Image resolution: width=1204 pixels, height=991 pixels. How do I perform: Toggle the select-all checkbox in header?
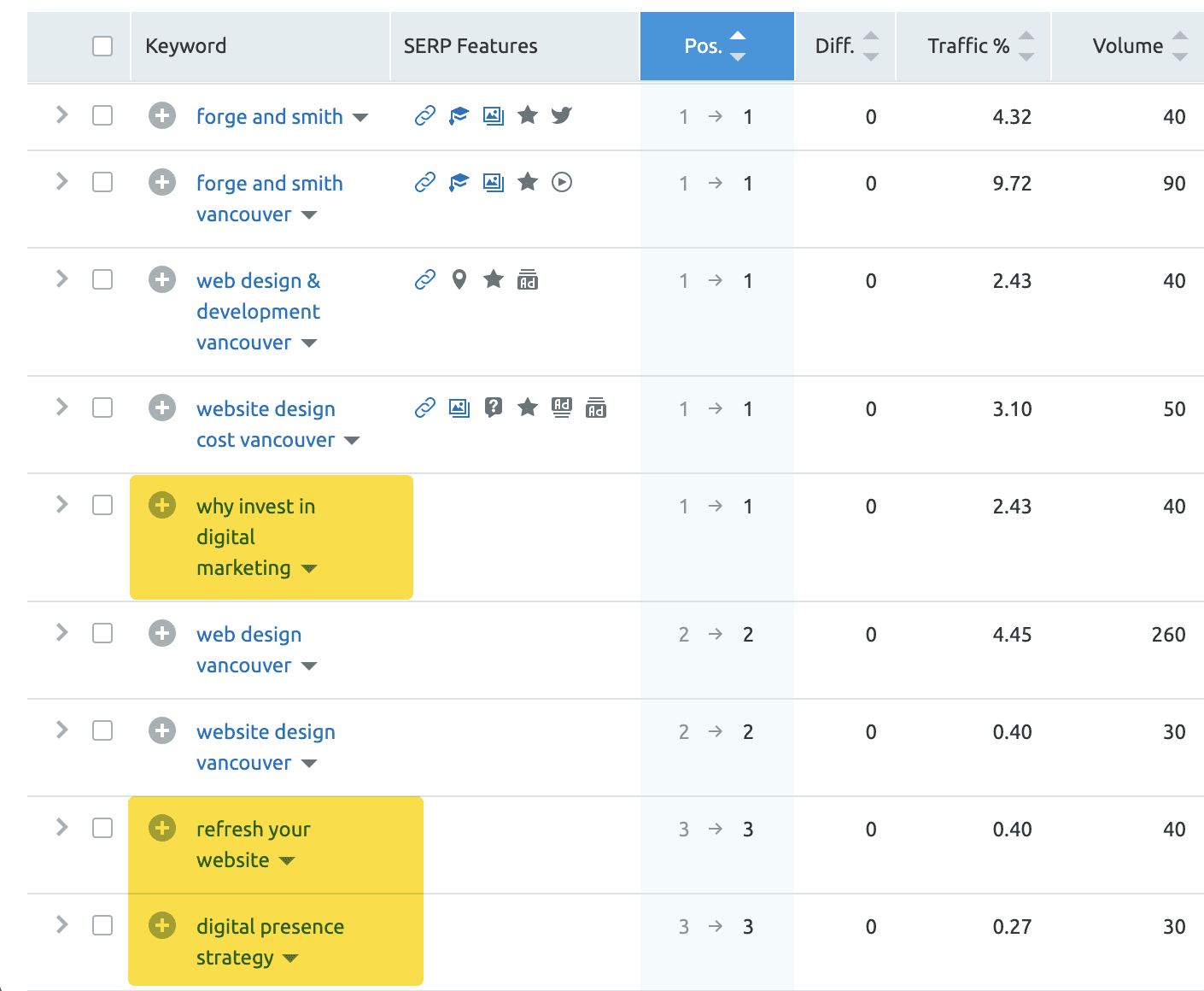coord(102,46)
